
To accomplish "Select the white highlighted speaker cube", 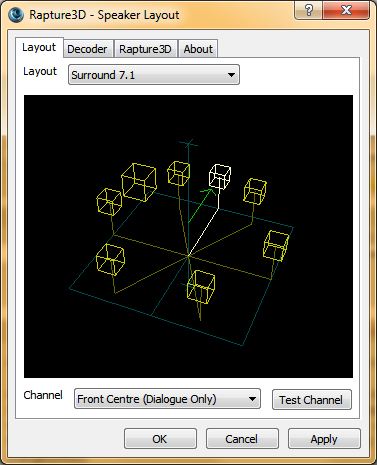I will point(220,177).
